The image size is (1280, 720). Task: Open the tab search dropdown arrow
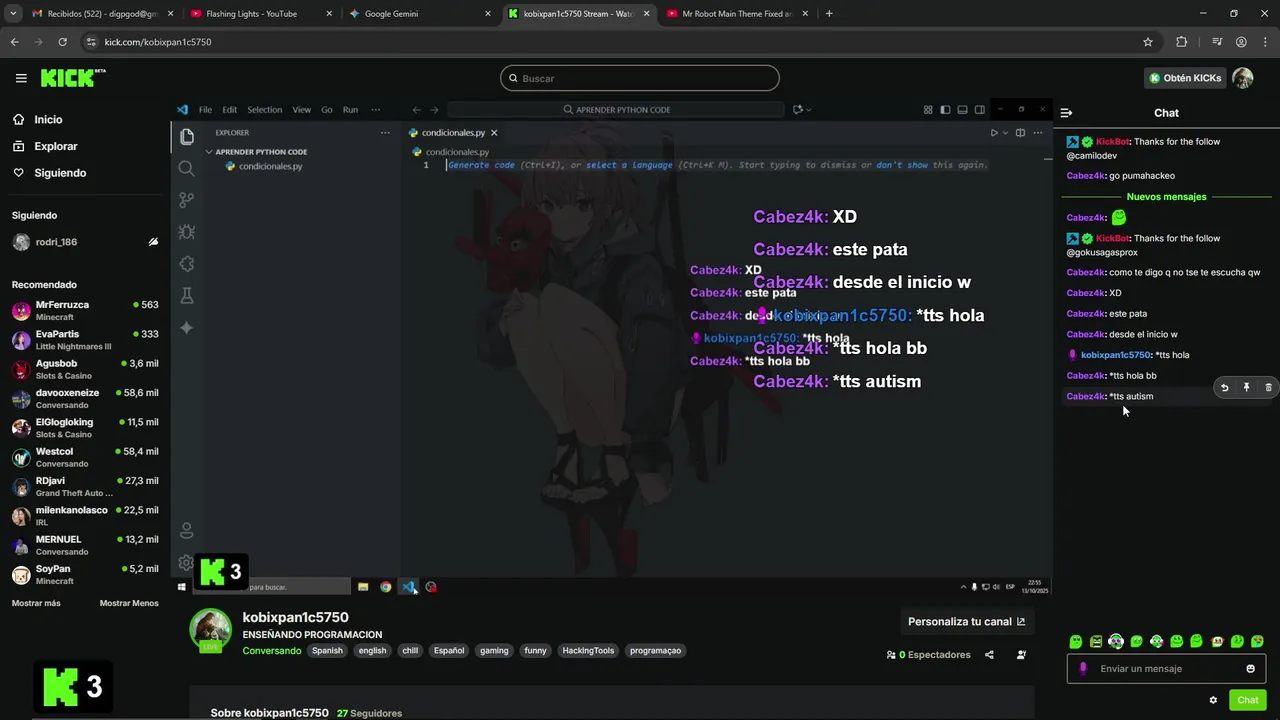[x=13, y=14]
